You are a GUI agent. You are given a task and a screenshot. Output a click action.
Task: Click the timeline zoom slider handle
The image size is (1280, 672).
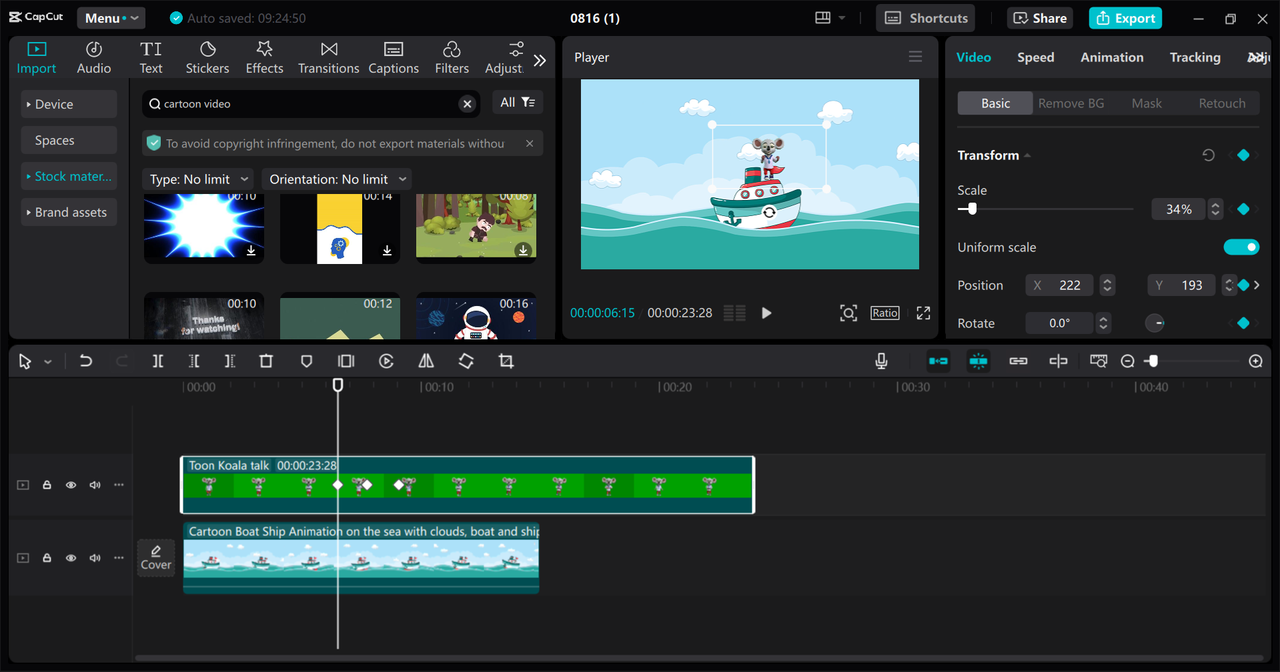pos(1152,361)
